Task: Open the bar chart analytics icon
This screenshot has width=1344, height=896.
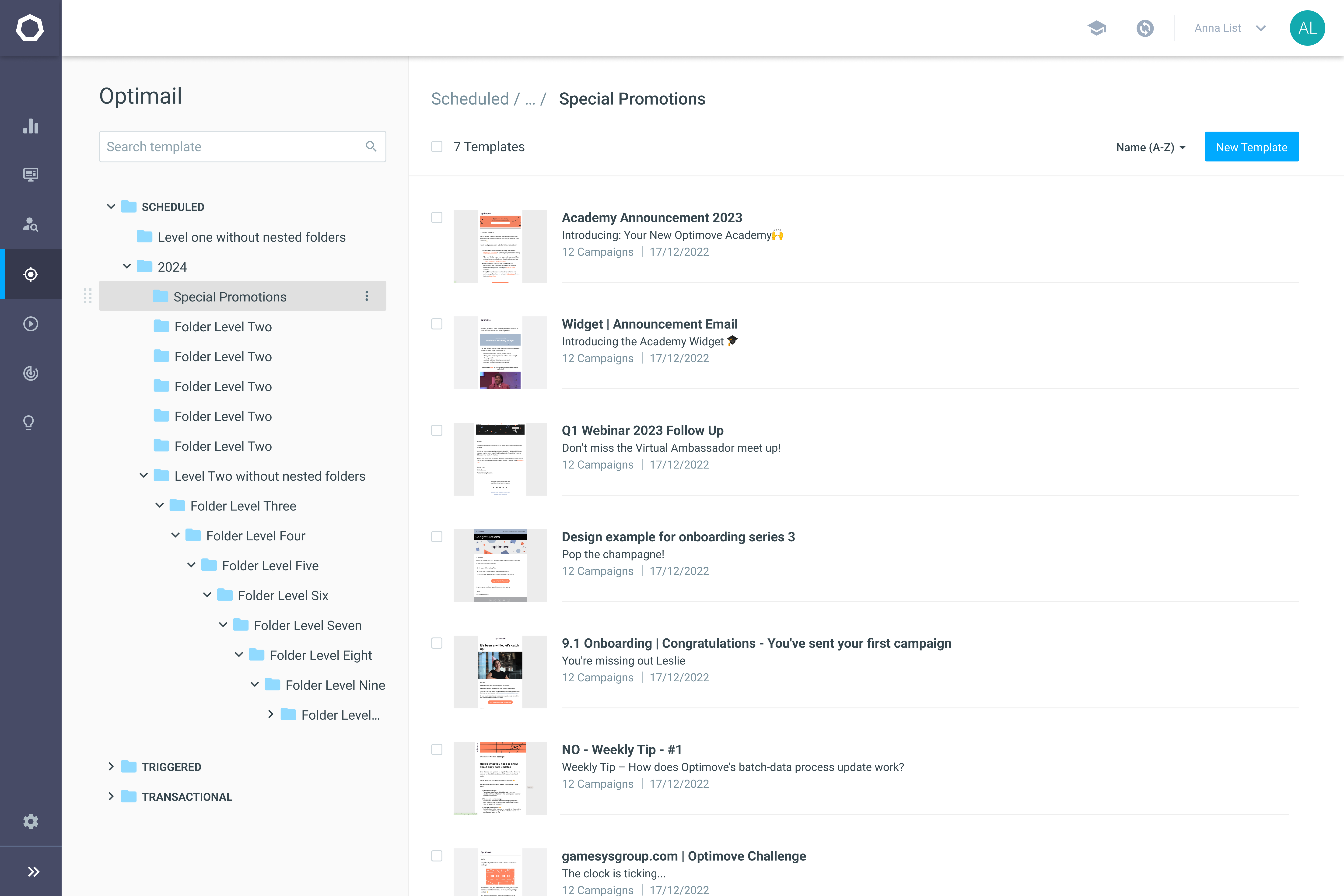Action: click(31, 126)
